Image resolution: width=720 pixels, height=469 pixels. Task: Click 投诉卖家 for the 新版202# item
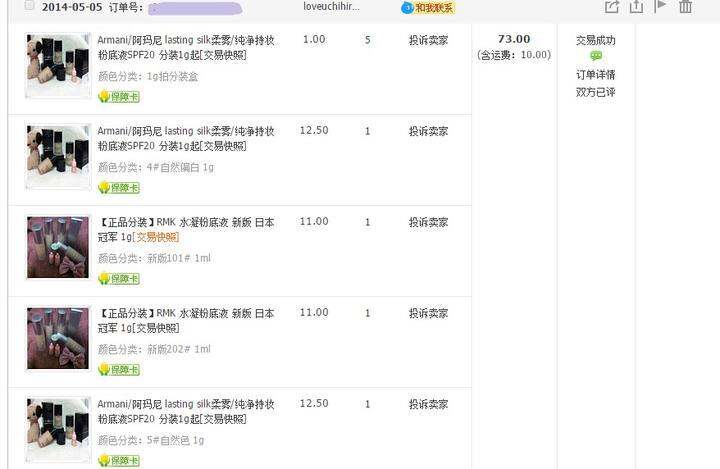(x=428, y=313)
